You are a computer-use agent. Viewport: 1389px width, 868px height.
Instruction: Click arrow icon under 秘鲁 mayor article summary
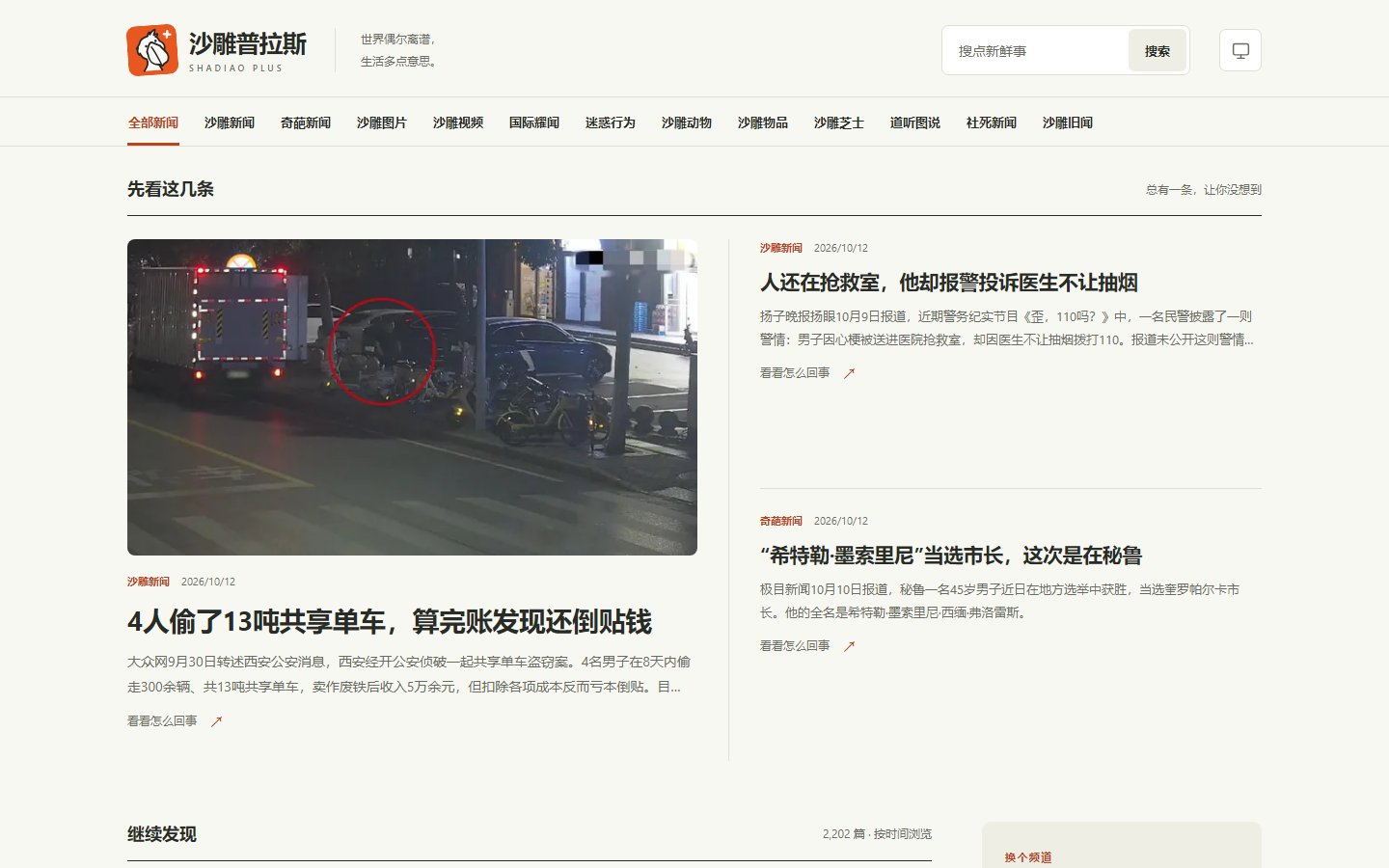point(849,646)
